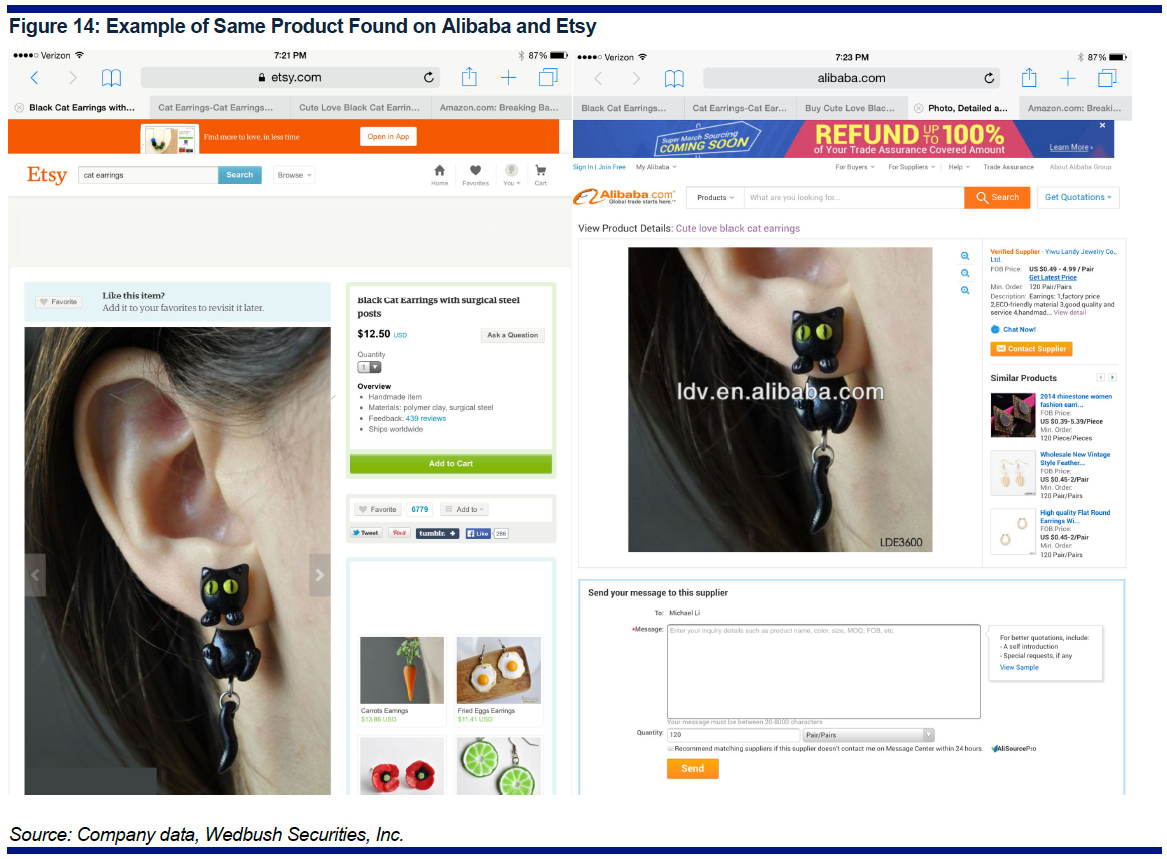
Task: Click the View Sample link
Action: (1019, 668)
